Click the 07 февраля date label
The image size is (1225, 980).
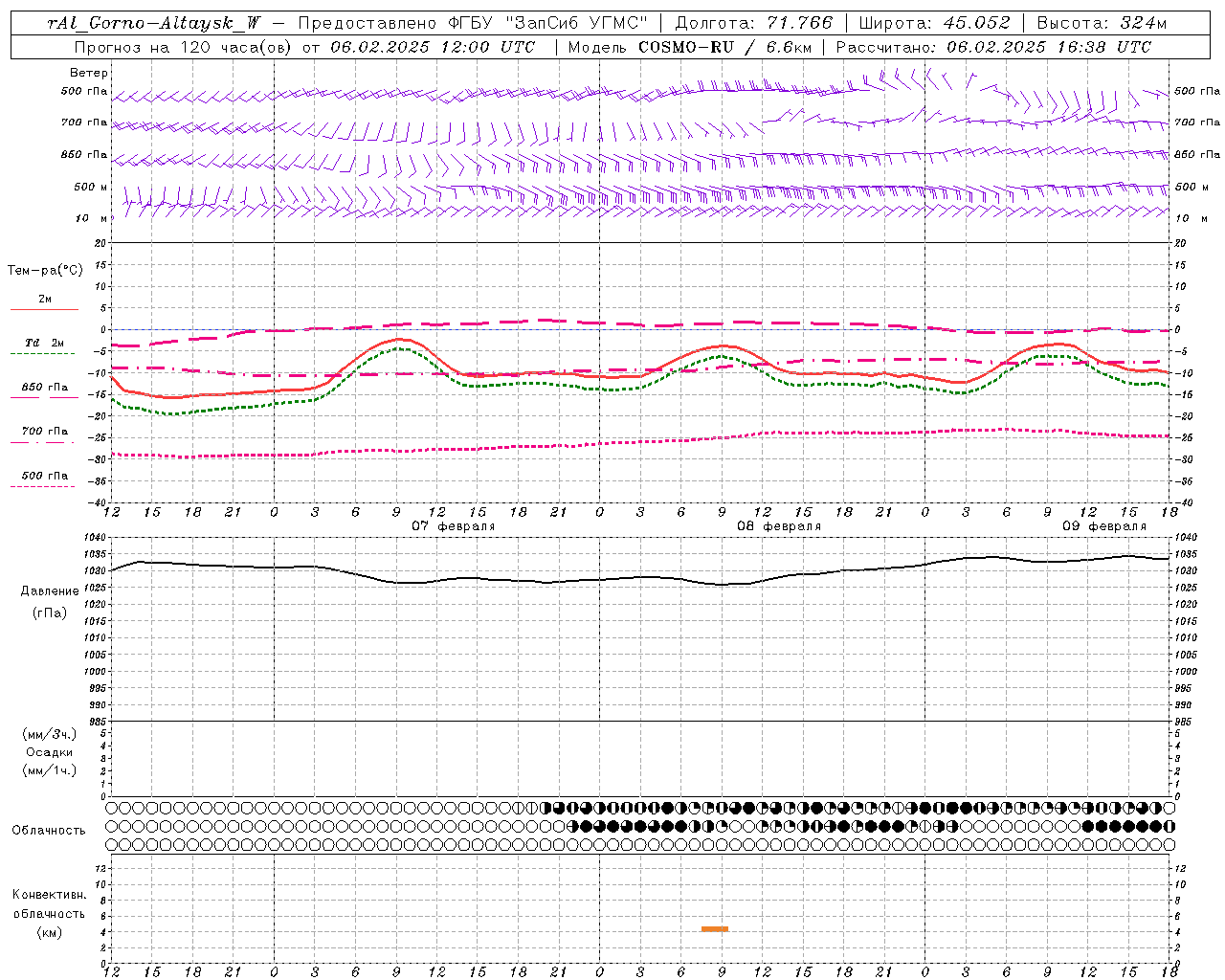pos(454,526)
